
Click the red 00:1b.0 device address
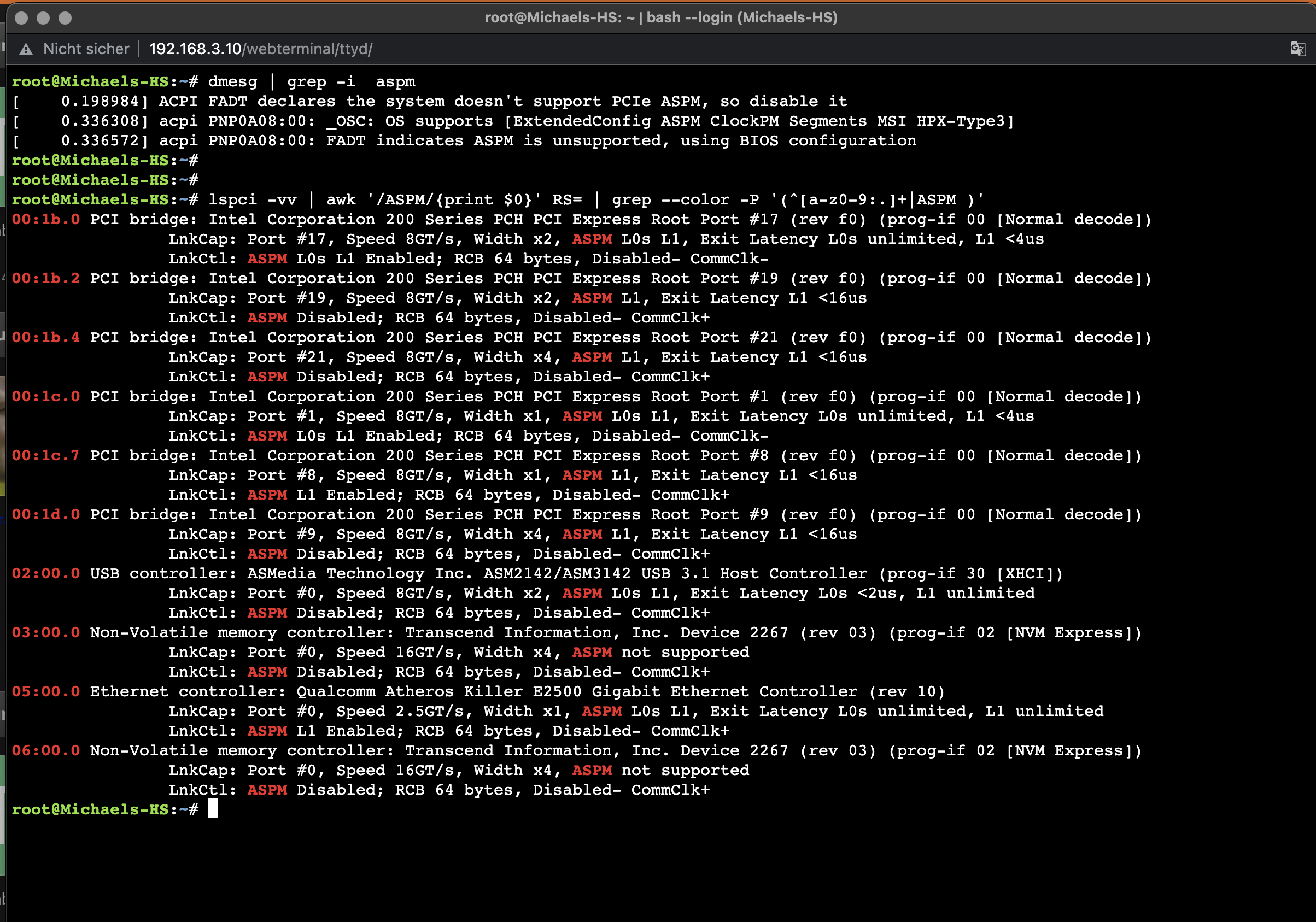tap(46, 220)
